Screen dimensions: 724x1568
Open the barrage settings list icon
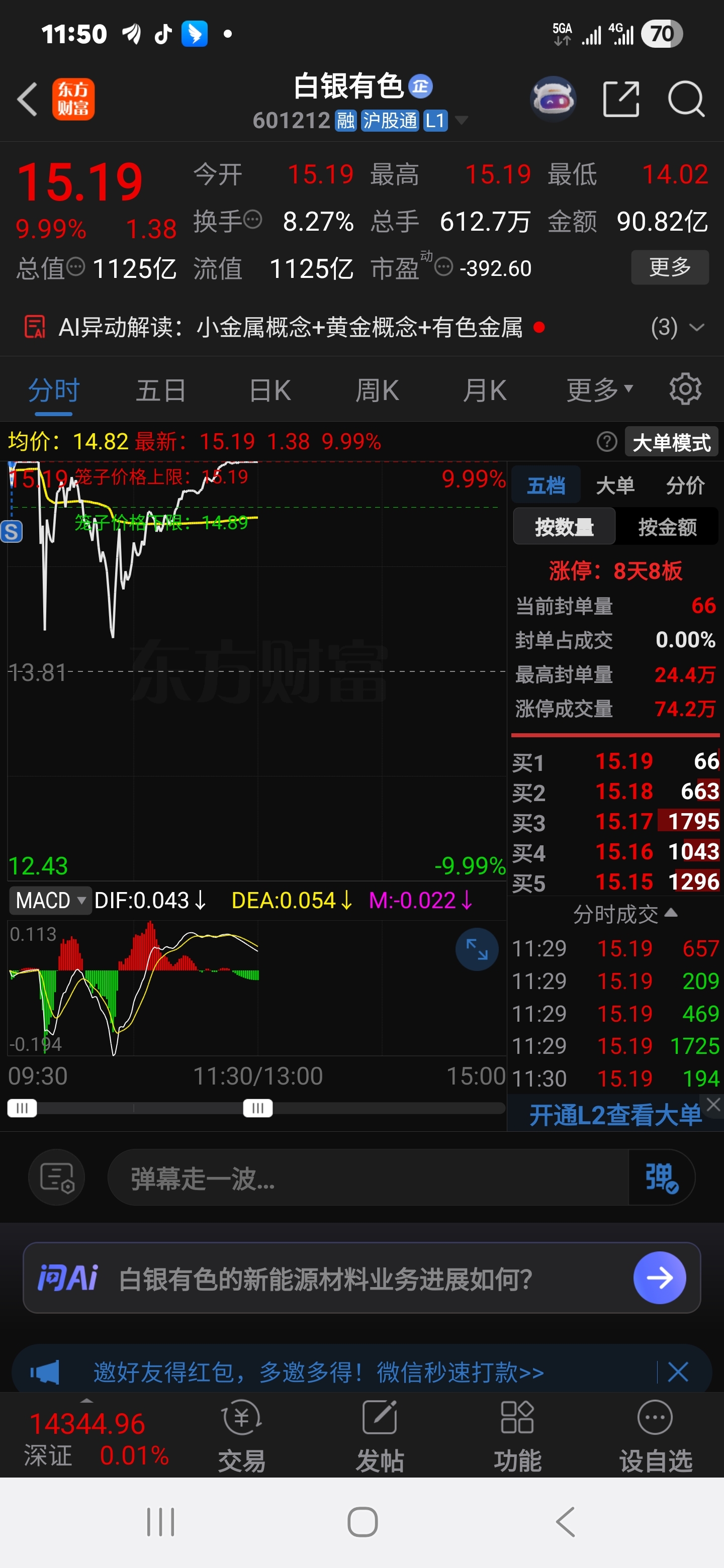(57, 1177)
